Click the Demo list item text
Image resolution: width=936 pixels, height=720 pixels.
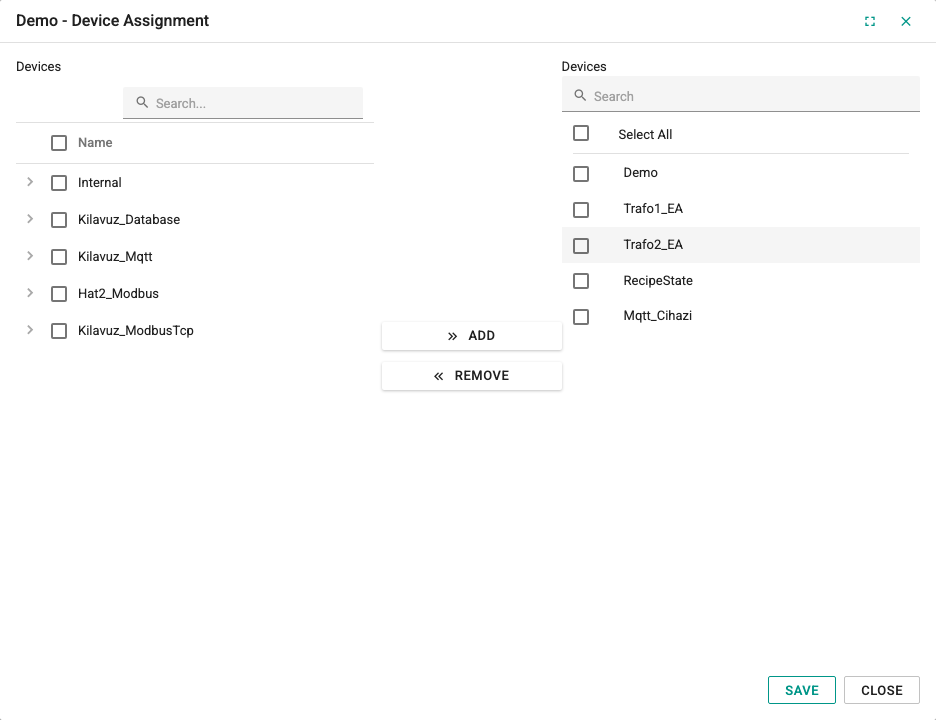(x=641, y=173)
